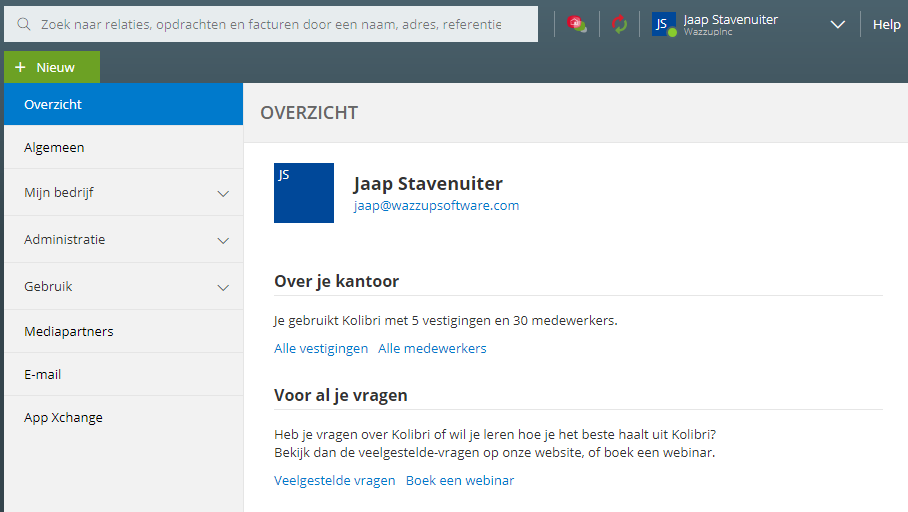This screenshot has height=512, width=908.
Task: Open Mediapartners in the sidebar
Action: 123,331
